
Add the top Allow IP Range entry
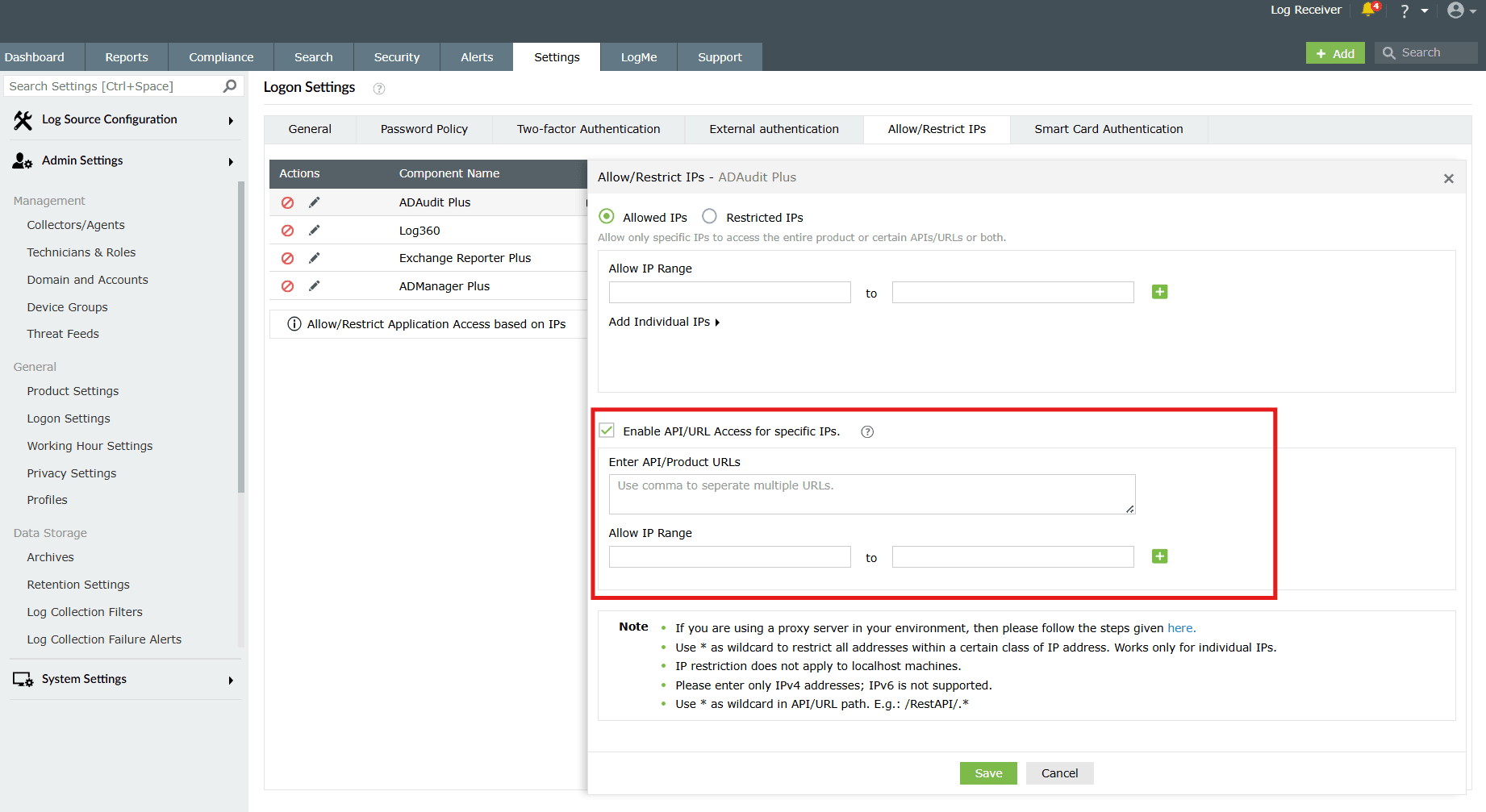click(1159, 292)
